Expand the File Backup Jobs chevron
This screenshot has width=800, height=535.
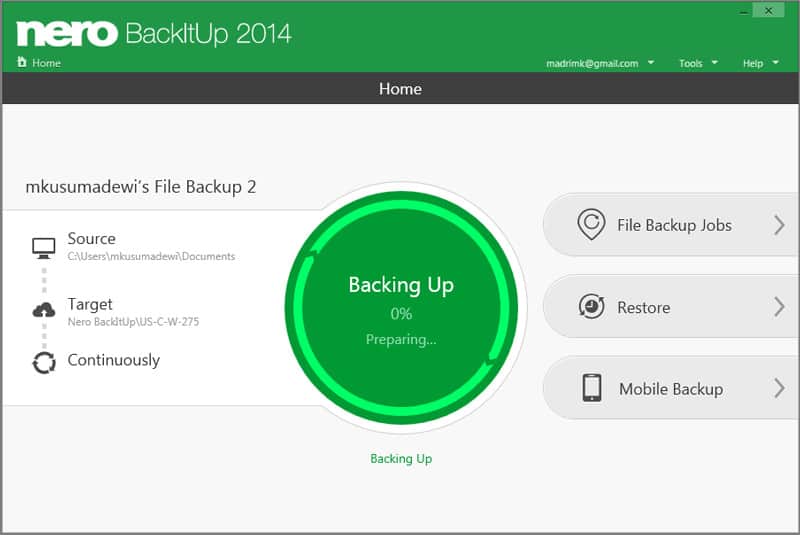click(x=779, y=225)
